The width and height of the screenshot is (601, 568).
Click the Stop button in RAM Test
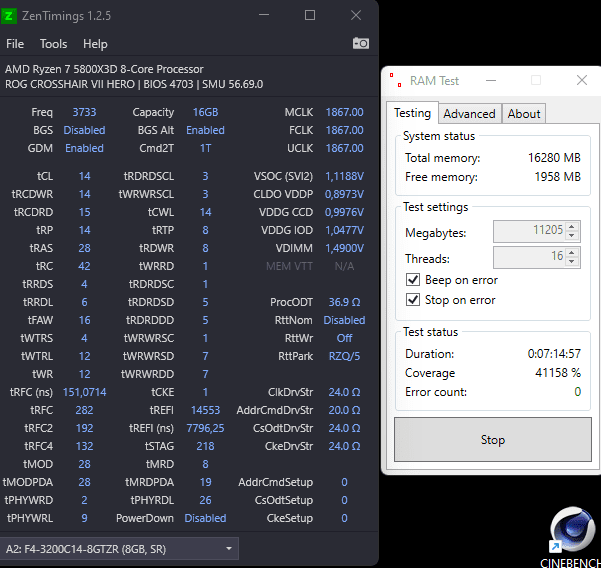tap(493, 439)
